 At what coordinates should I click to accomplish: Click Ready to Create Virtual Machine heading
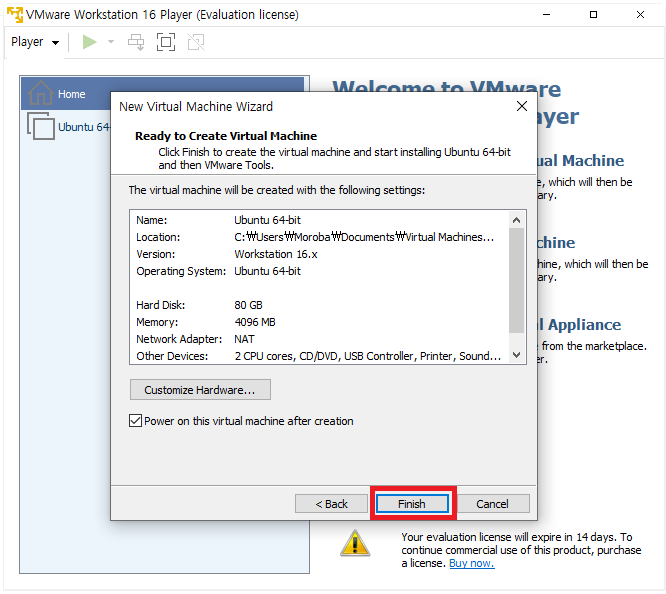click(x=226, y=136)
